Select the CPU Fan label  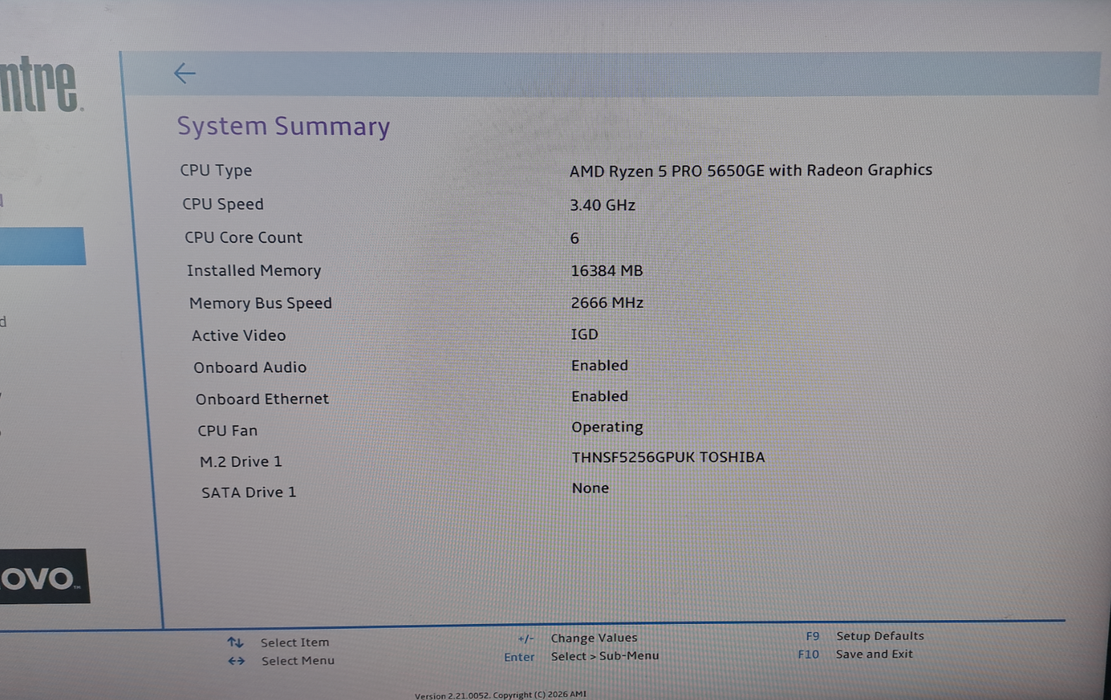coord(227,430)
